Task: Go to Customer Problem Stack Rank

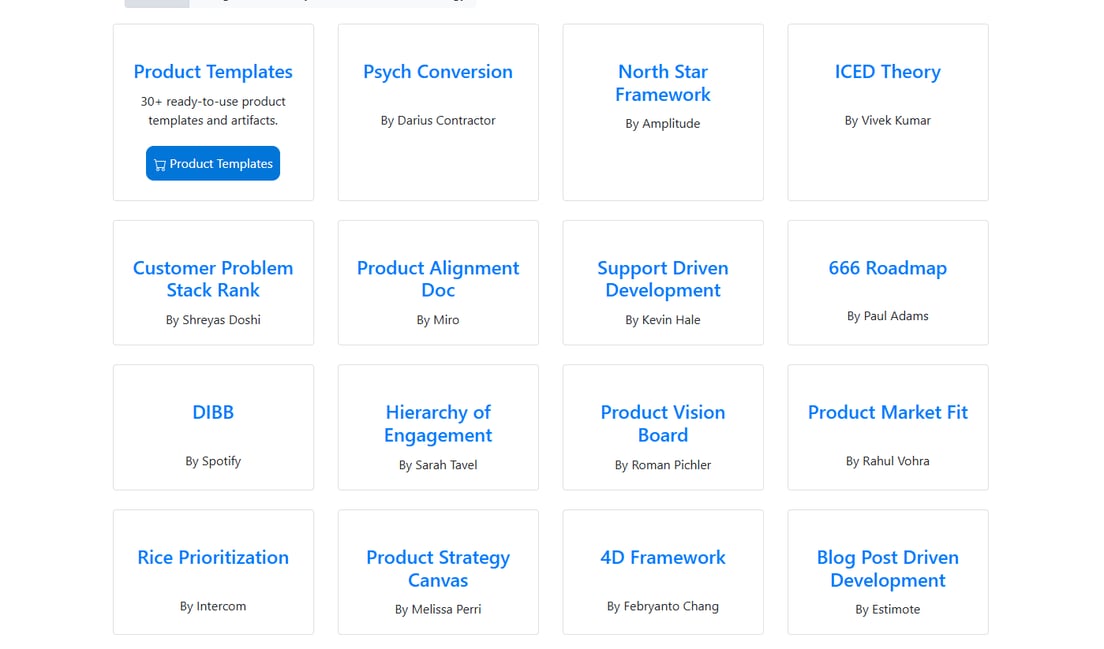Action: click(213, 279)
